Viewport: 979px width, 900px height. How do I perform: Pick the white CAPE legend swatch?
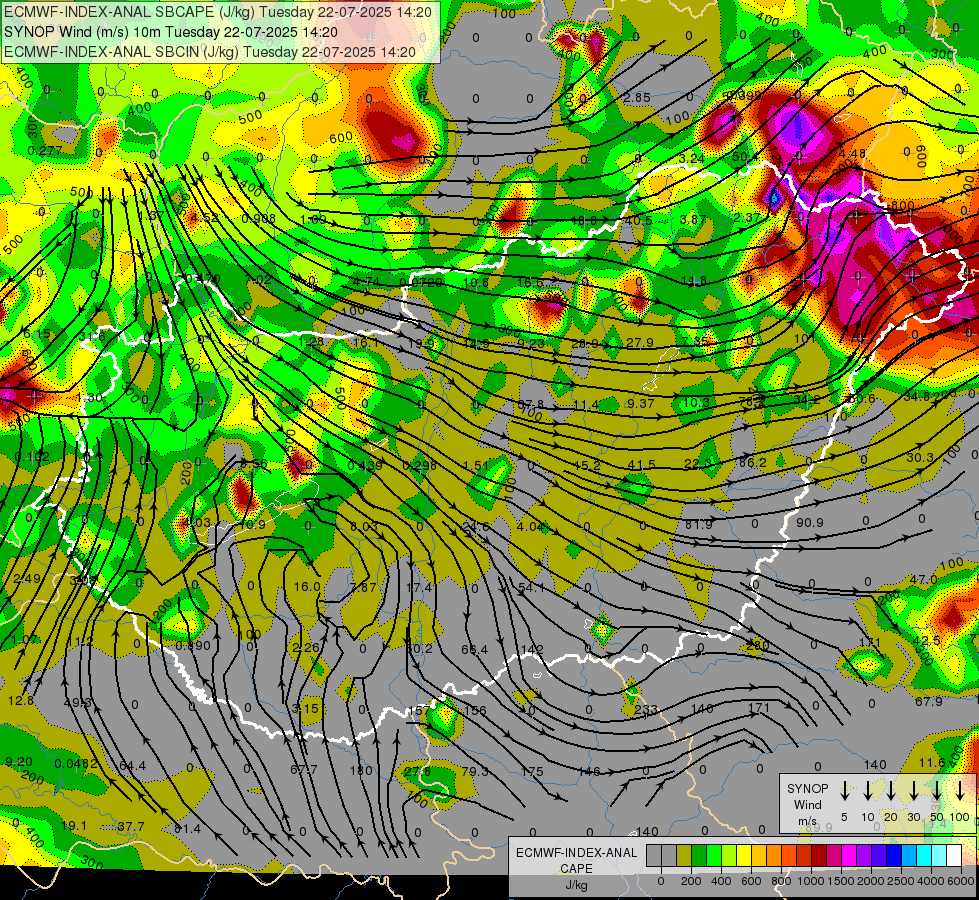[954, 856]
